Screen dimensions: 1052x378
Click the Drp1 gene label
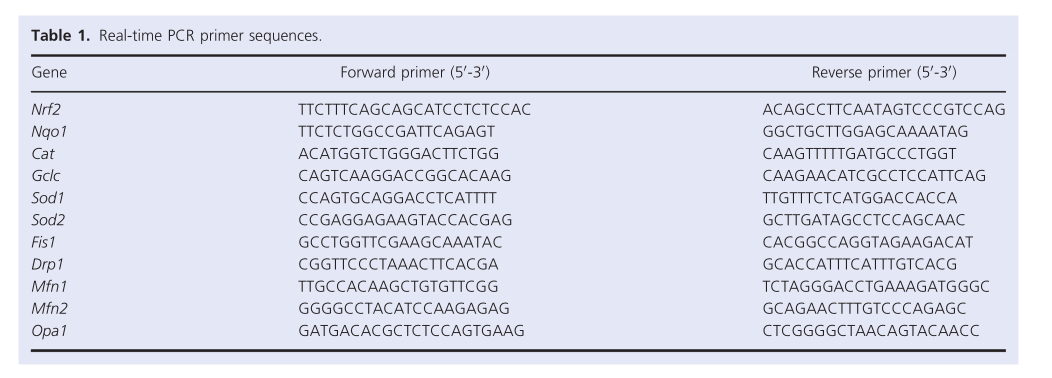47,265
